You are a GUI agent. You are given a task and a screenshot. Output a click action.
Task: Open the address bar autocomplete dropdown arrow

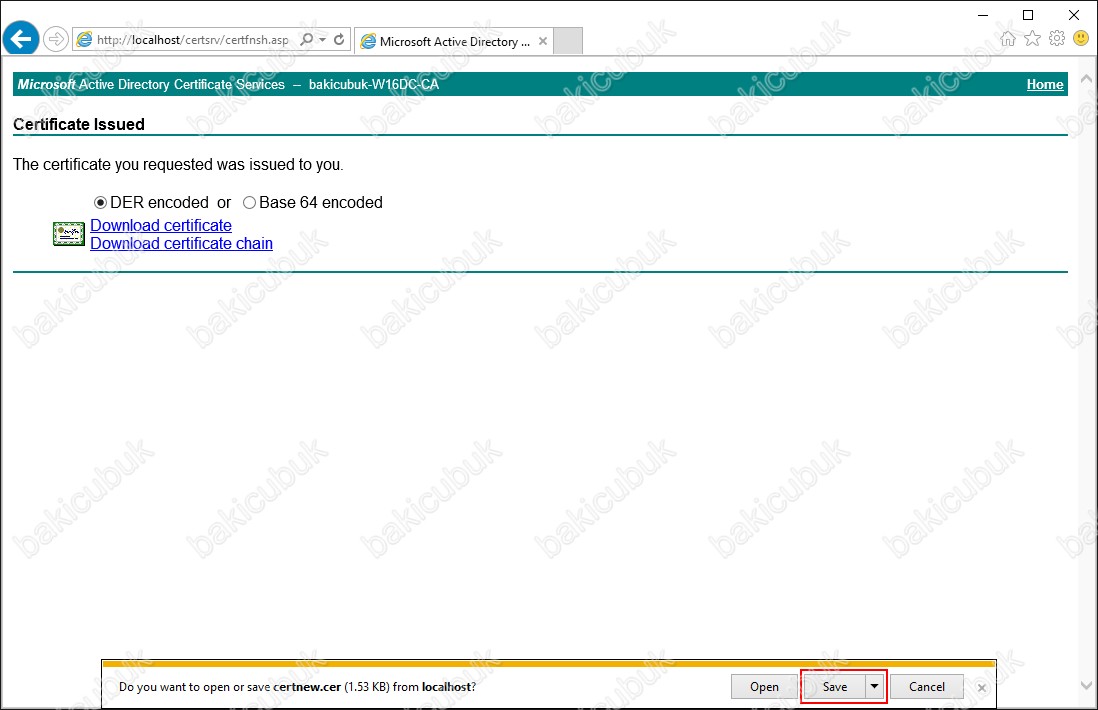click(323, 39)
